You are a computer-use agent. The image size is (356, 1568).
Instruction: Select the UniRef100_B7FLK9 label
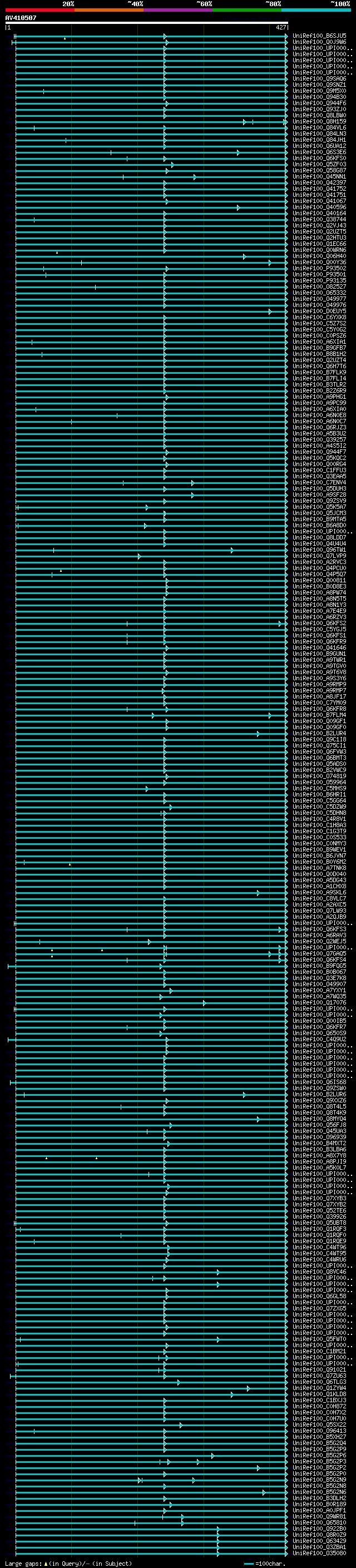click(x=319, y=373)
